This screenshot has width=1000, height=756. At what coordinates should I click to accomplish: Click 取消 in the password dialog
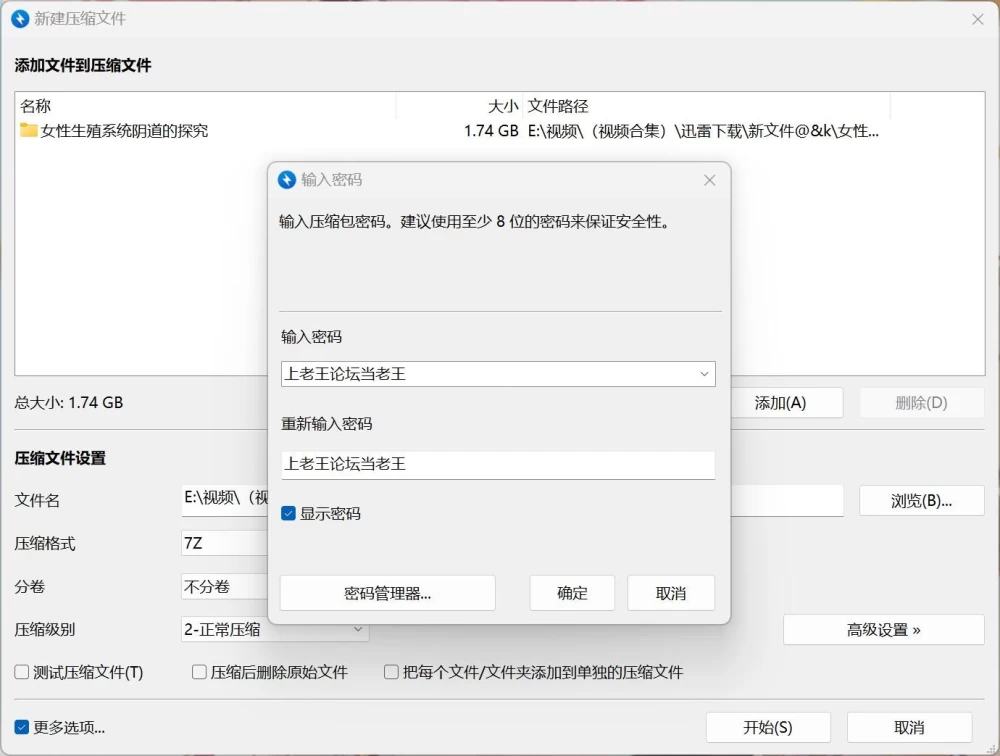671,593
